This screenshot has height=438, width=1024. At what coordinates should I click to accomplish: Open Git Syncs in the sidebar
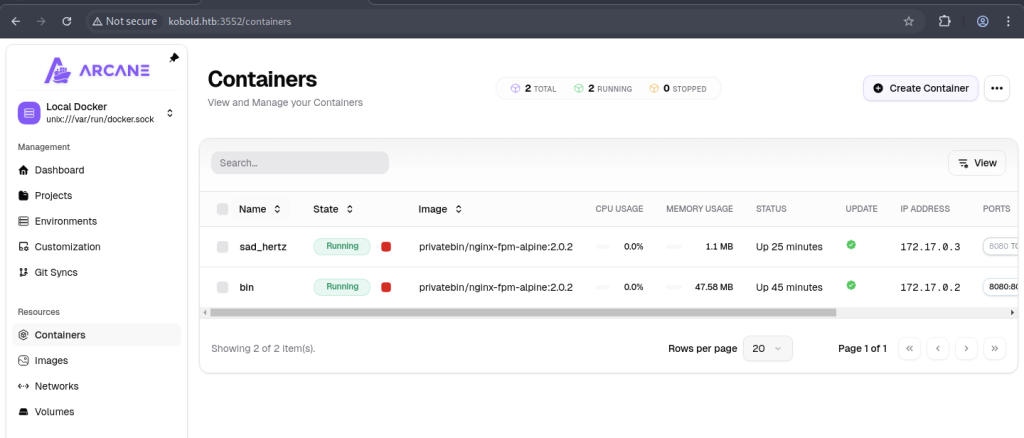click(97, 272)
